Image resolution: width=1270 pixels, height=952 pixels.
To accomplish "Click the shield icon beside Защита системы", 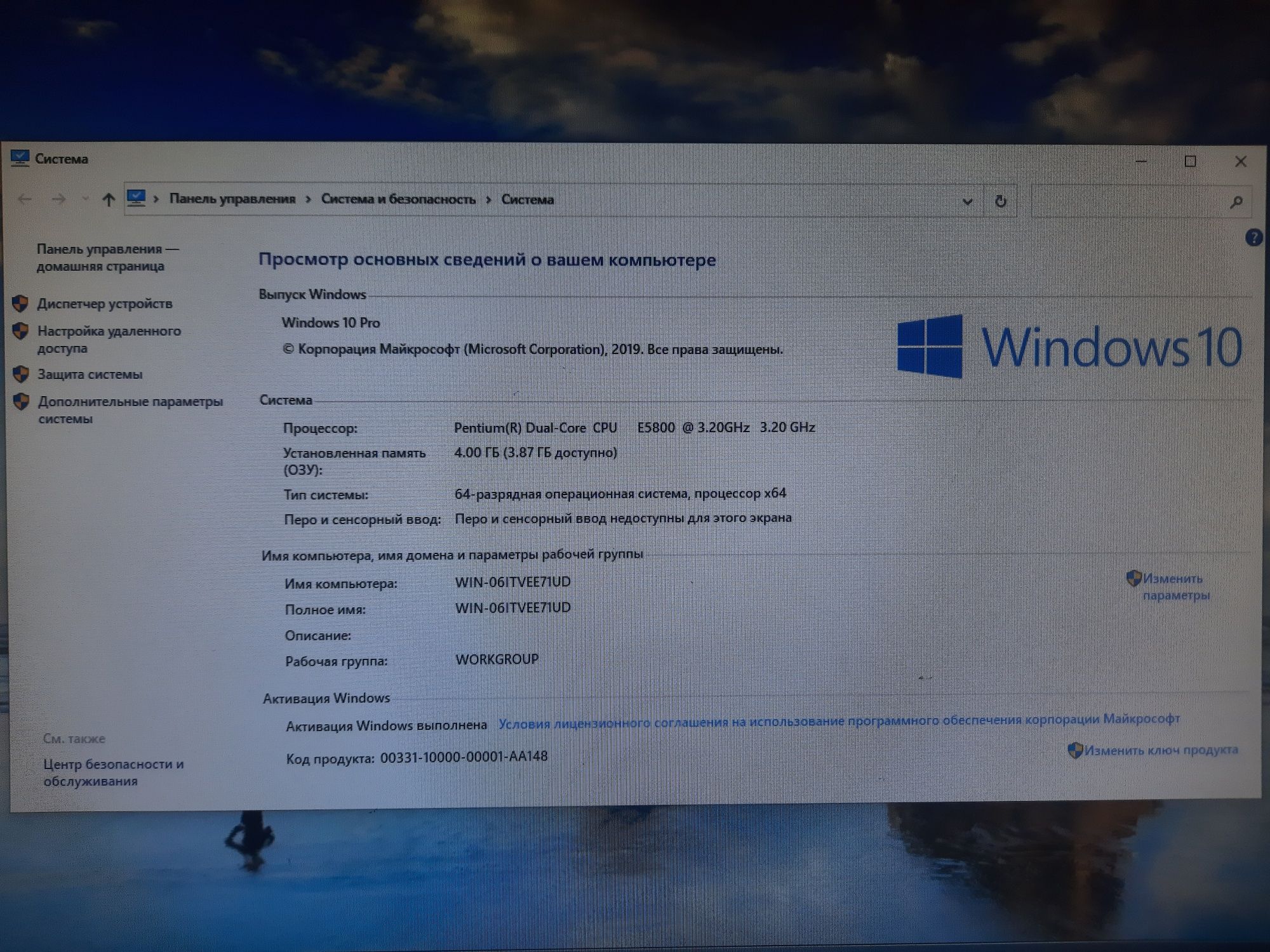I will (x=21, y=374).
